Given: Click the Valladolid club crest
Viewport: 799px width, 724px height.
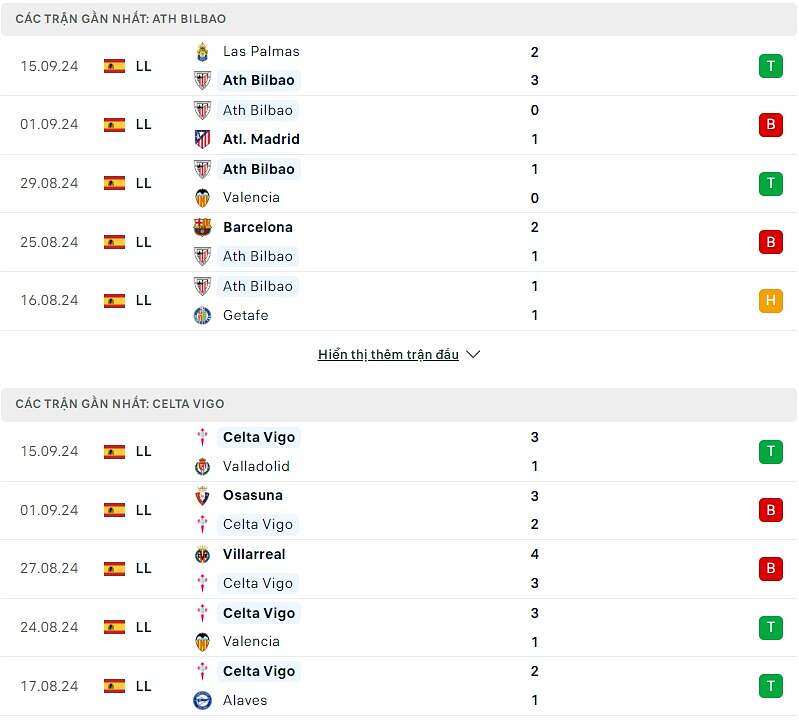Looking at the screenshot, I should pyautogui.click(x=202, y=466).
